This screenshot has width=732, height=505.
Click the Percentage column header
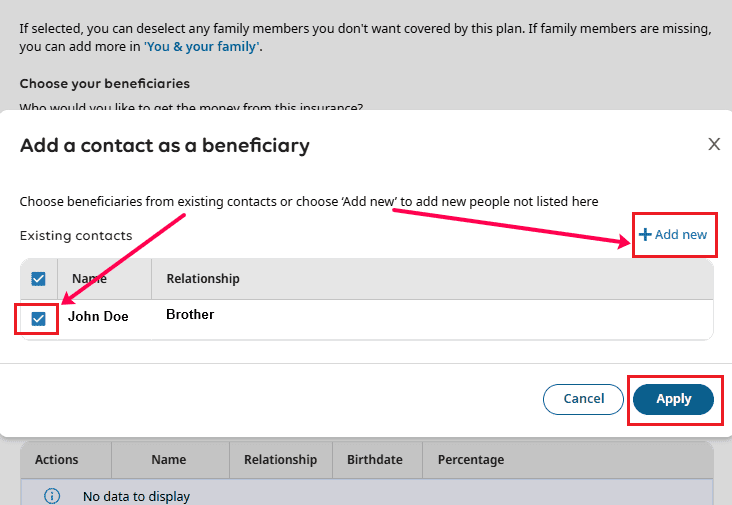pyautogui.click(x=471, y=460)
